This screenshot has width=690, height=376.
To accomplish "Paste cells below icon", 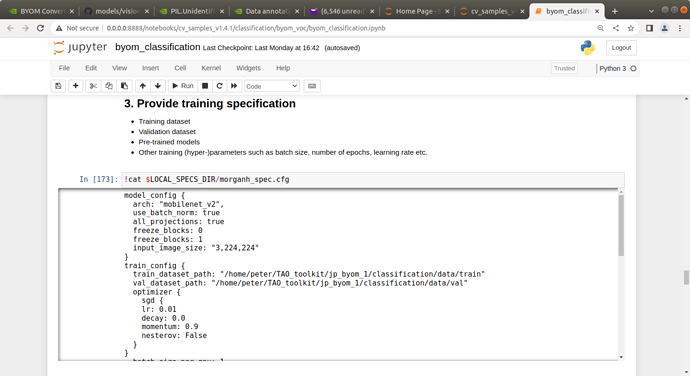I will tap(125, 86).
